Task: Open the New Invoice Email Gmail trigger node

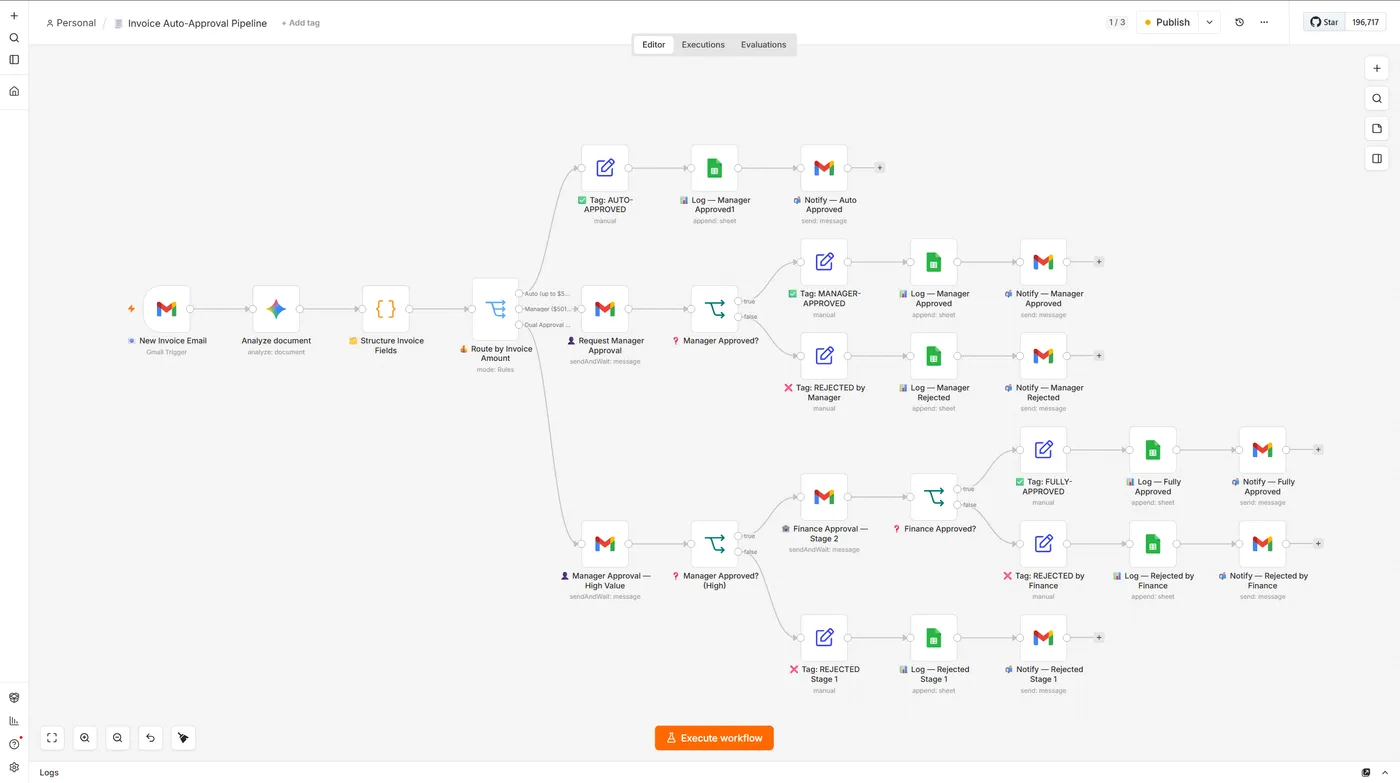Action: pyautogui.click(x=166, y=309)
